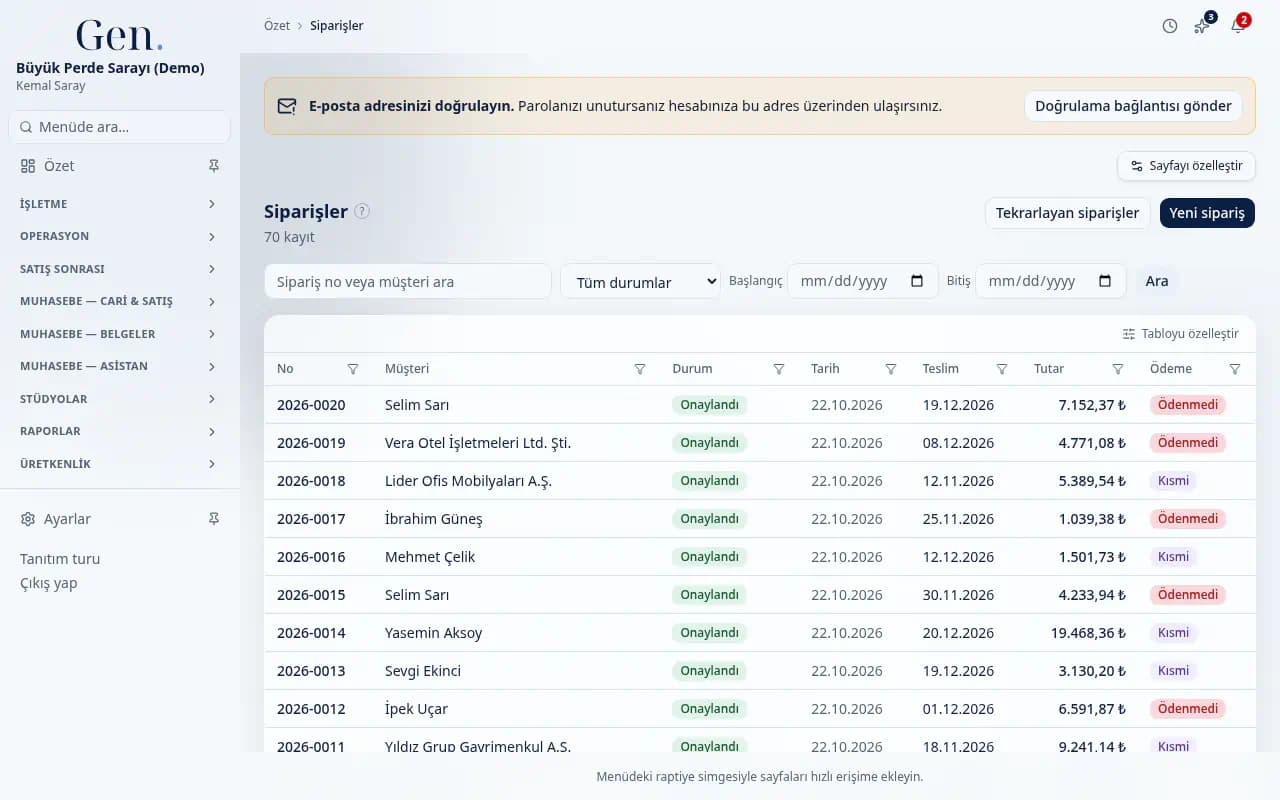
Task: Focus the Sipariş no veya müşteri search field
Action: [408, 282]
